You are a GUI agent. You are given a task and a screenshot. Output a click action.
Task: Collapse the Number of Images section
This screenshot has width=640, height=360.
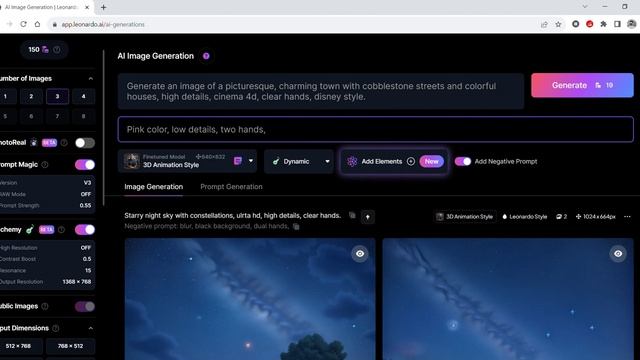[x=91, y=78]
